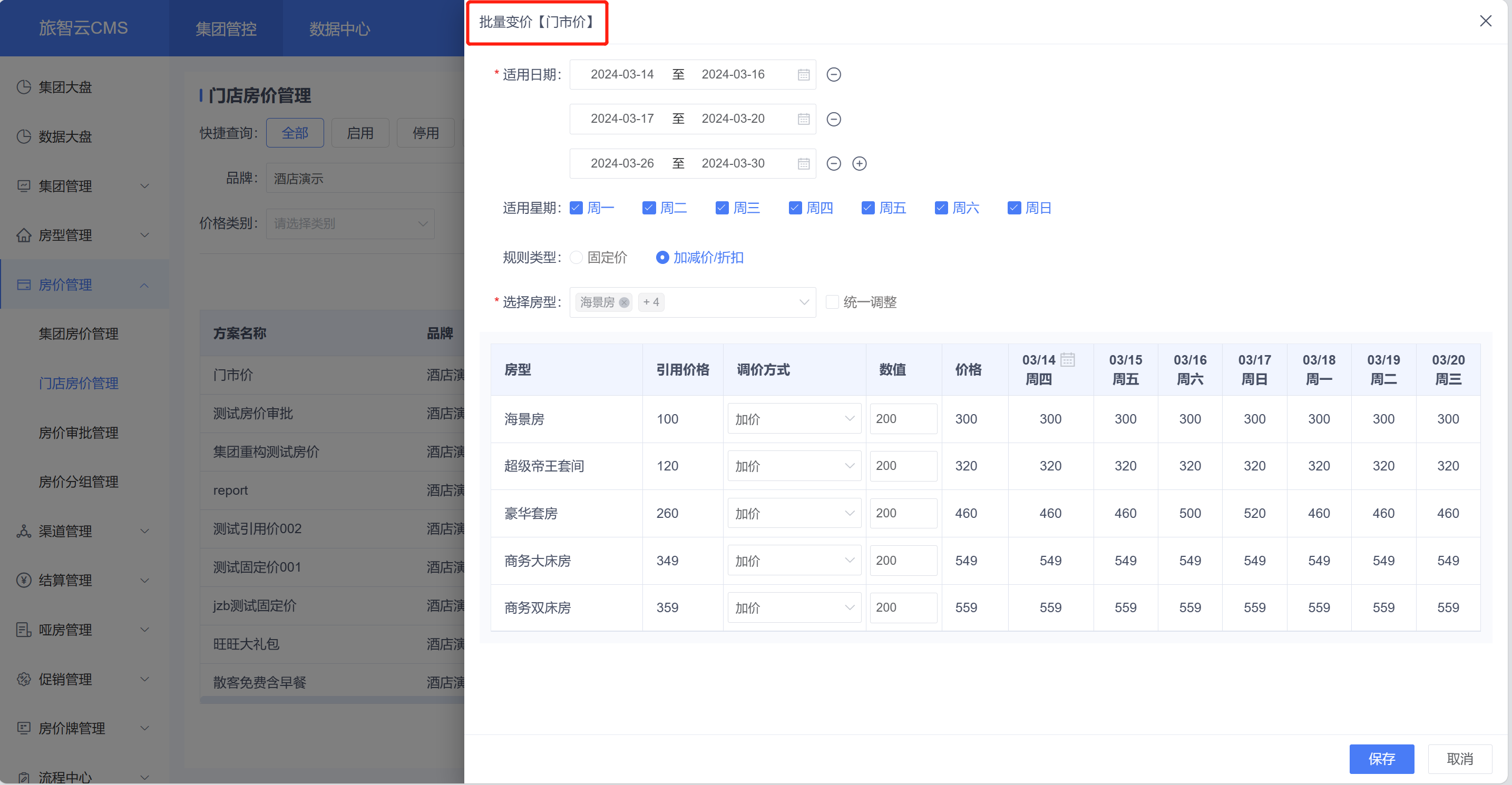Click the calendar icon of 2024-03-17 date range
The width and height of the screenshot is (1512, 785).
pyautogui.click(x=804, y=119)
